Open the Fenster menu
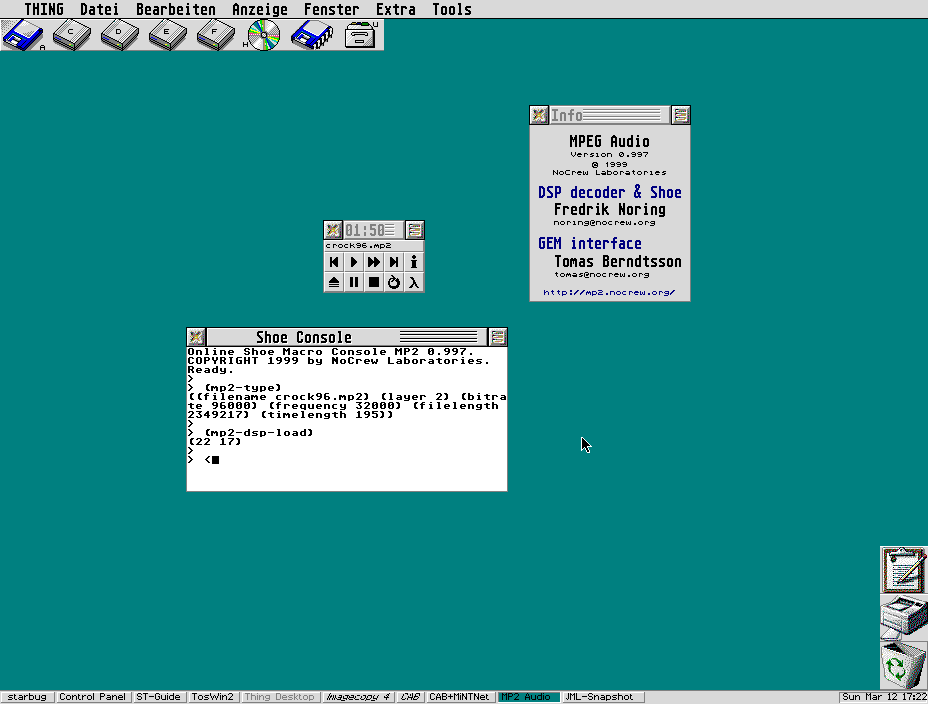928x704 pixels. 331,9
